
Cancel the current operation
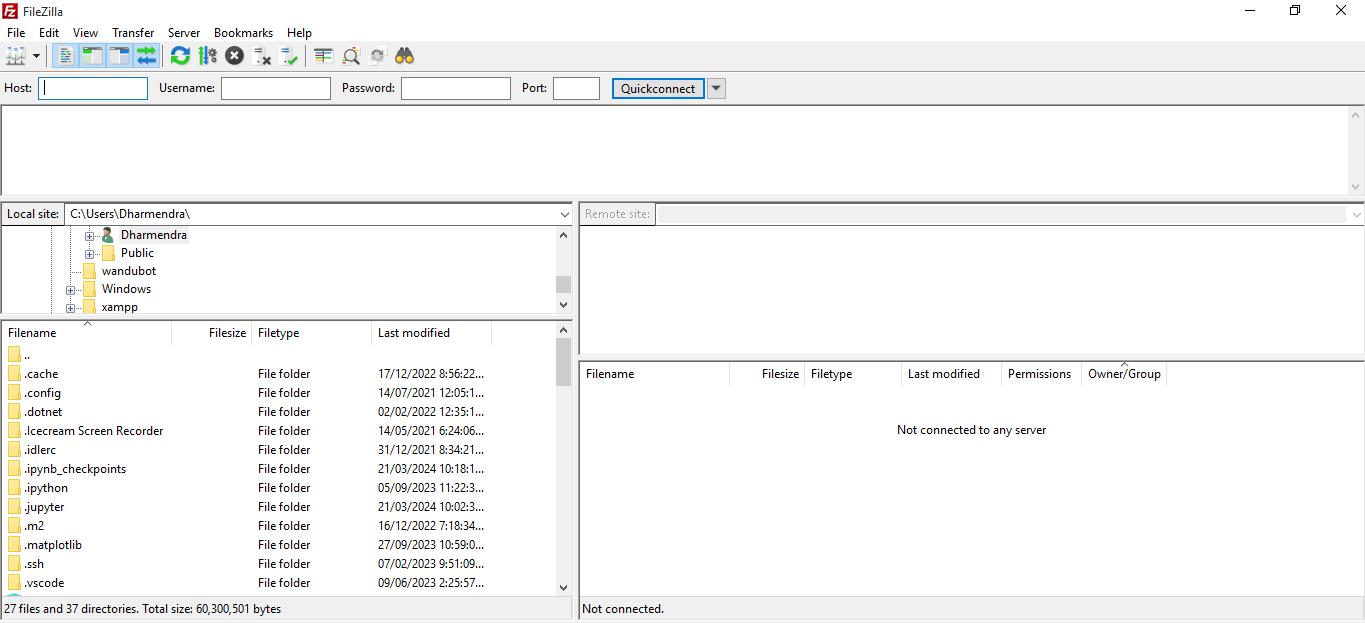click(x=235, y=56)
